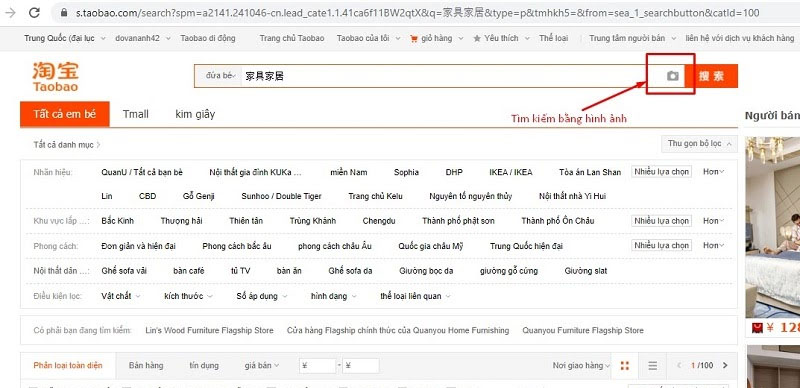Image resolution: width=800 pixels, height=388 pixels.
Task: Expand 'Hơn' in region row
Action: 714,221
